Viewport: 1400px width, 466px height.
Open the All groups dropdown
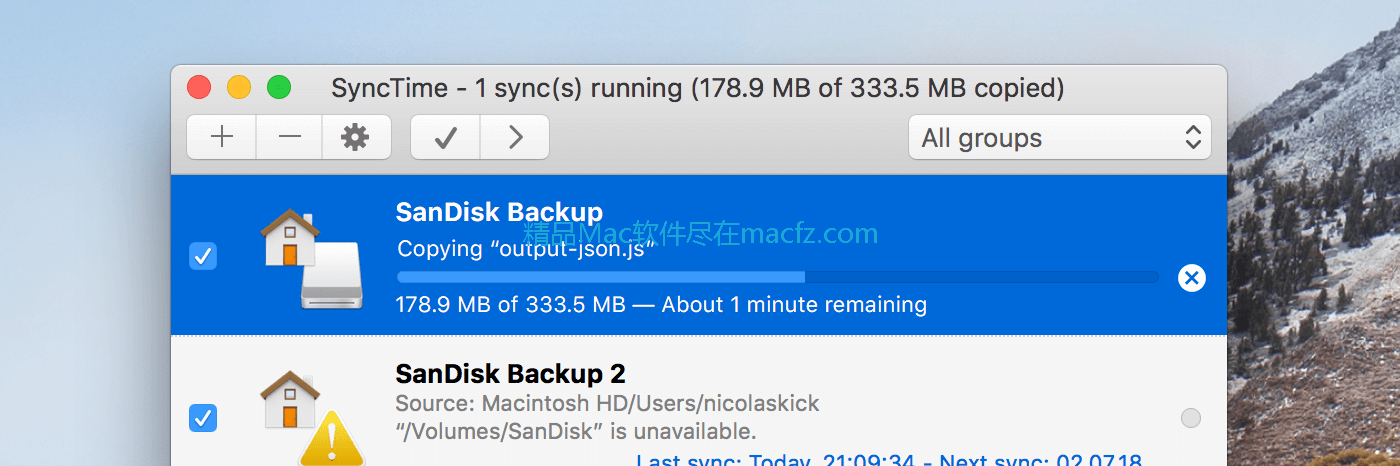pos(1059,138)
